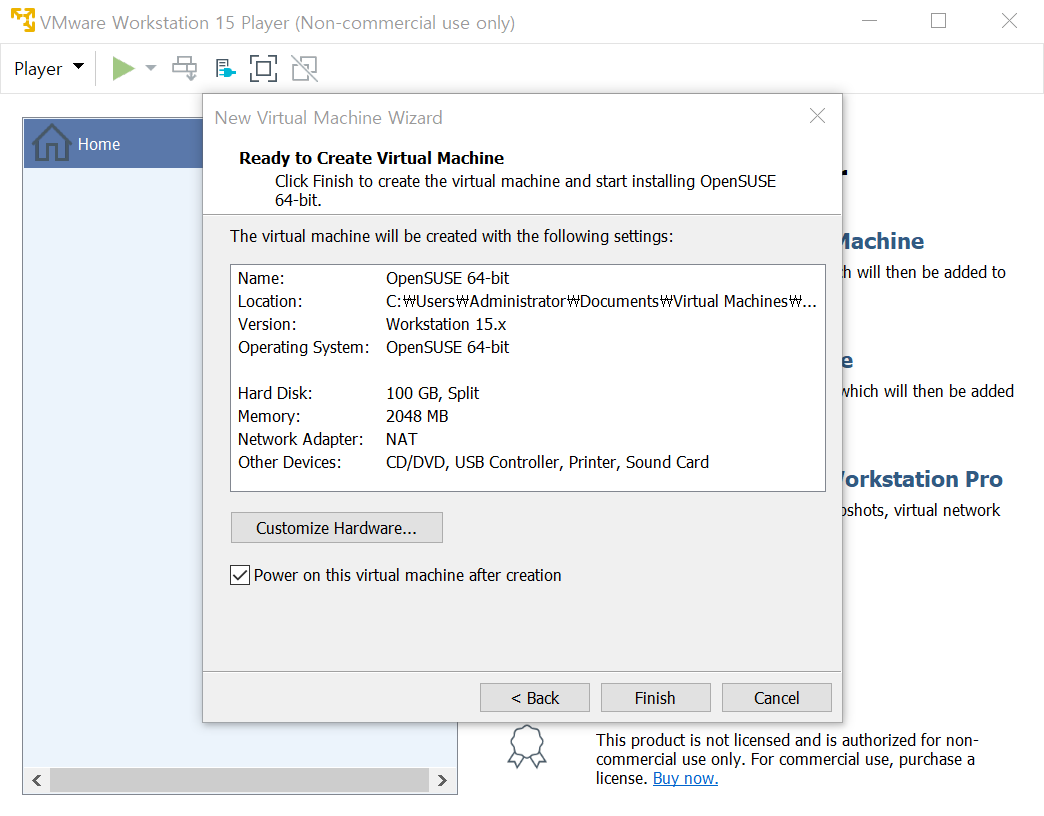Maximize the VMware Player window

pos(938,21)
